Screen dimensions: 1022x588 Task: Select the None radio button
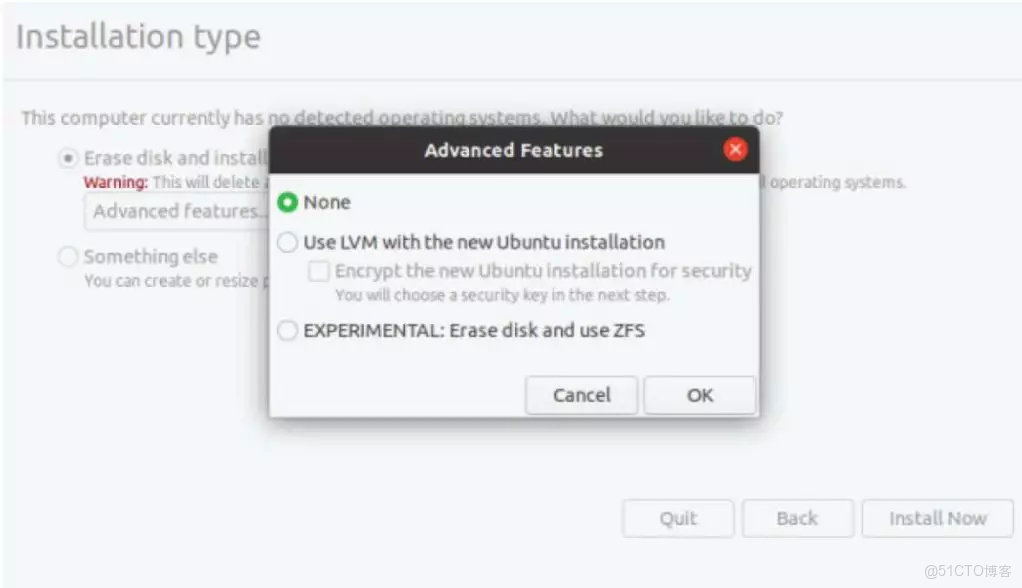[x=288, y=202]
